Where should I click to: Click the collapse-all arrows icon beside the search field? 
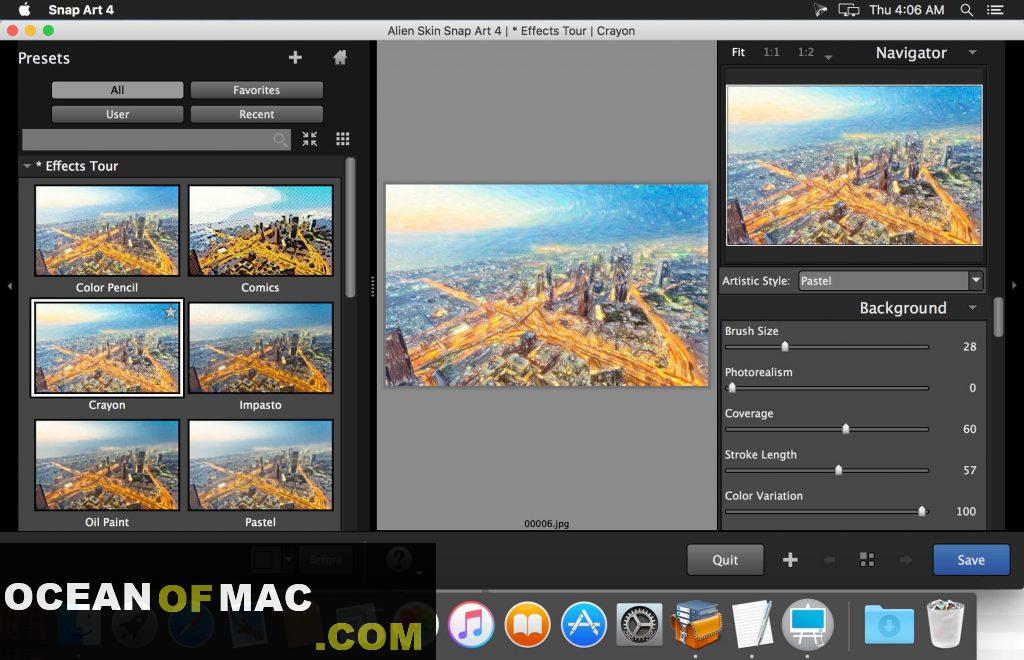[x=310, y=138]
